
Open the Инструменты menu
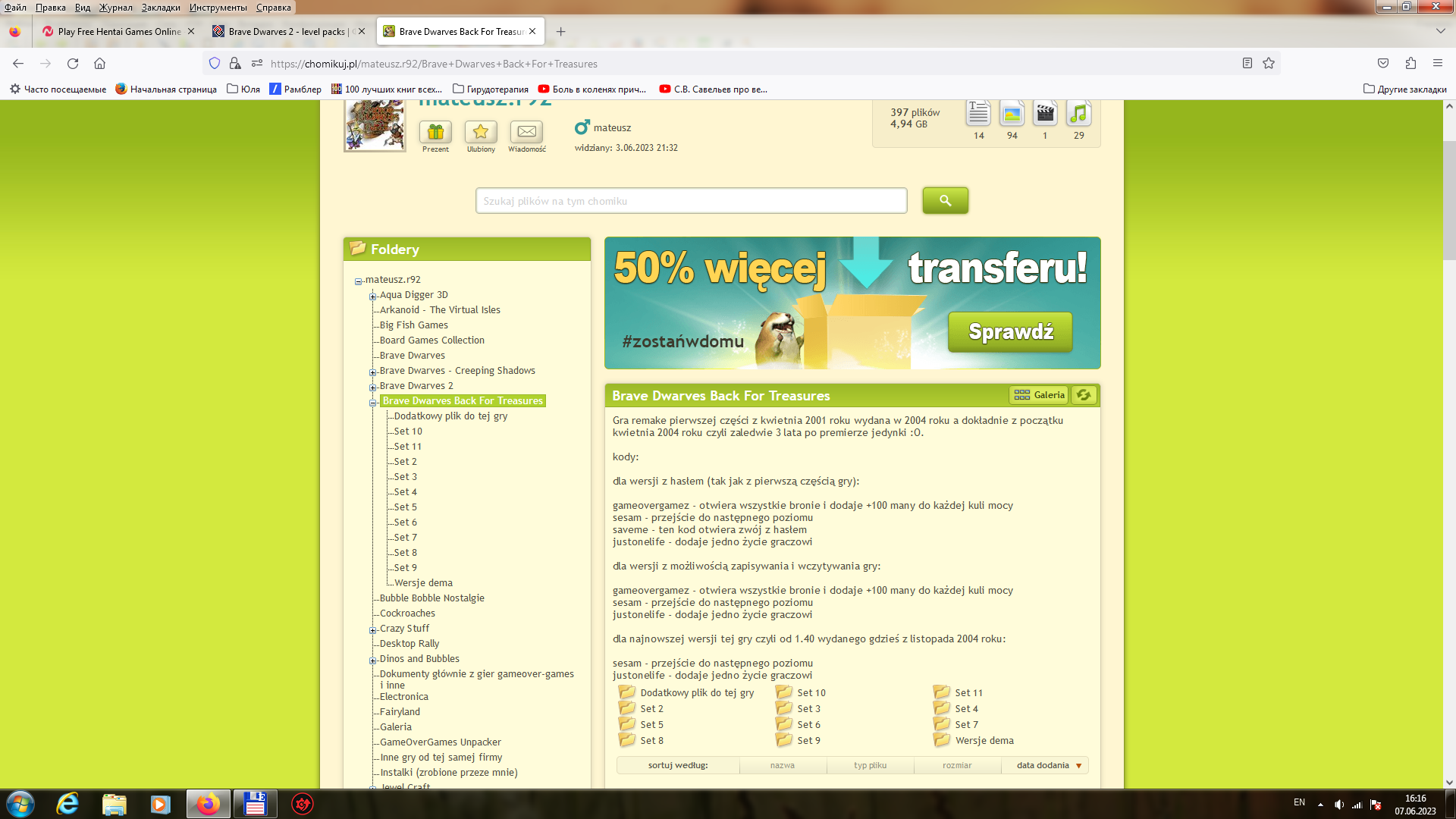[x=218, y=8]
